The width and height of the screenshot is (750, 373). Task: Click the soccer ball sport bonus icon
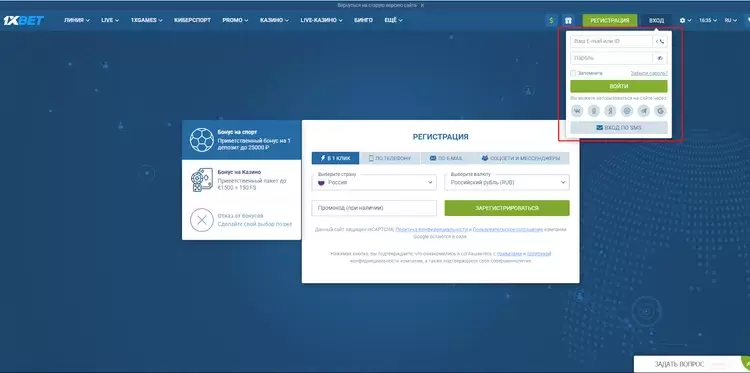[x=202, y=140]
